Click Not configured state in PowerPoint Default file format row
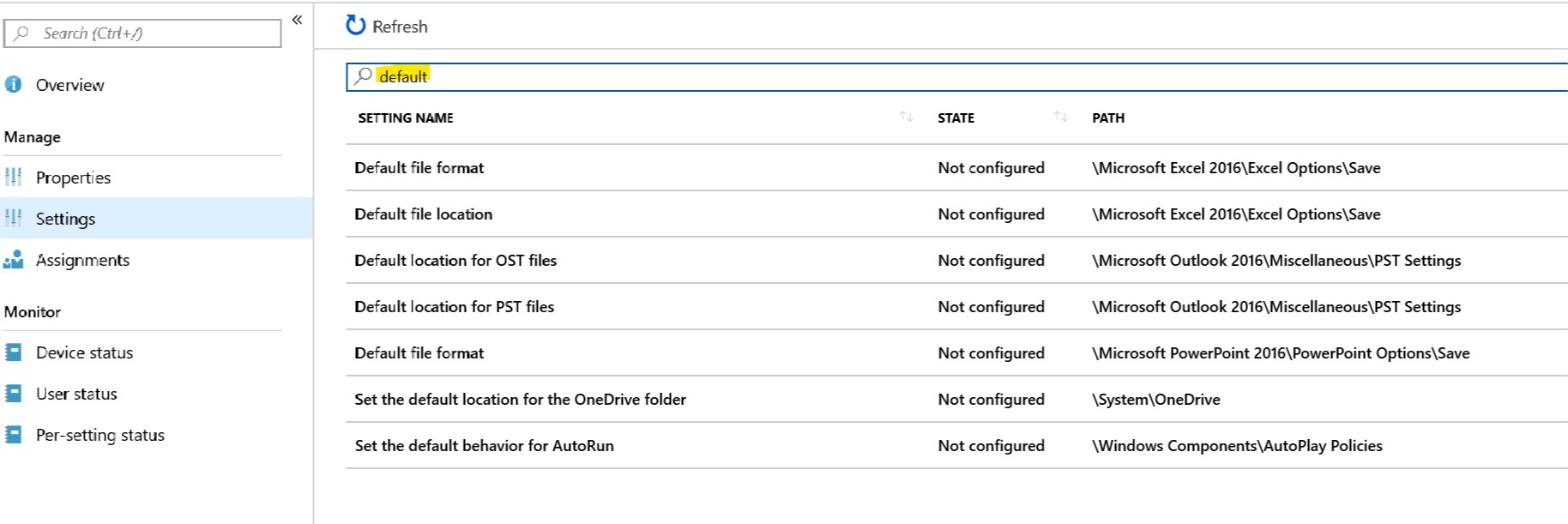 991,353
